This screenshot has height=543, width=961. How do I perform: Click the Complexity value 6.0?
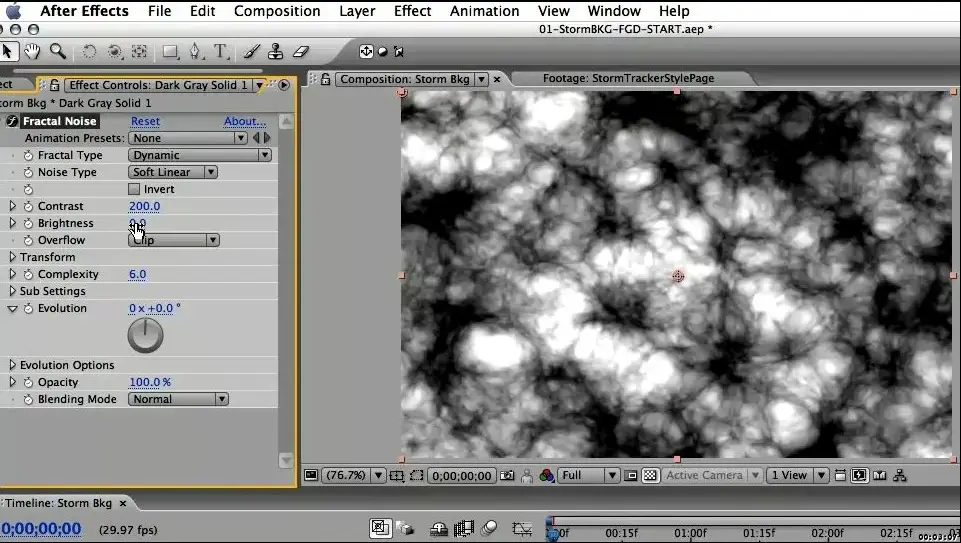137,274
